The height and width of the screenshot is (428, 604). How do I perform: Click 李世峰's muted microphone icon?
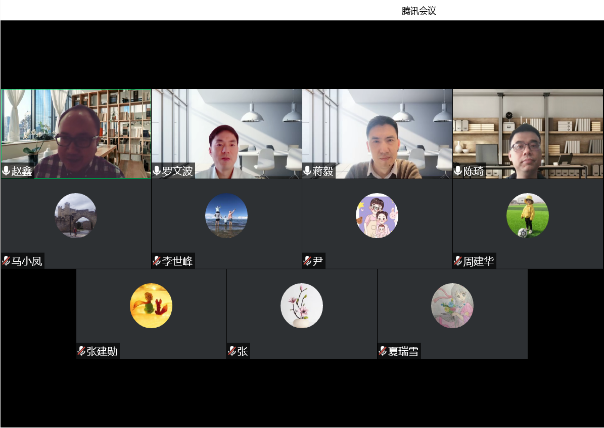click(157, 261)
